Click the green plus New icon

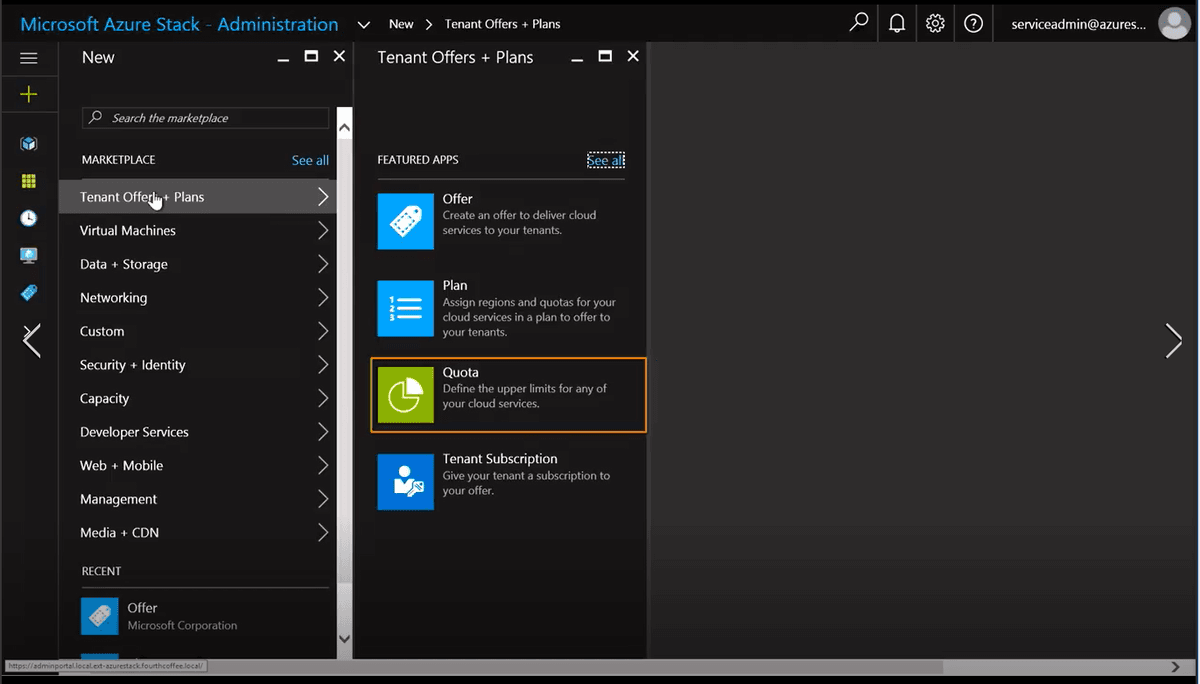click(x=29, y=94)
